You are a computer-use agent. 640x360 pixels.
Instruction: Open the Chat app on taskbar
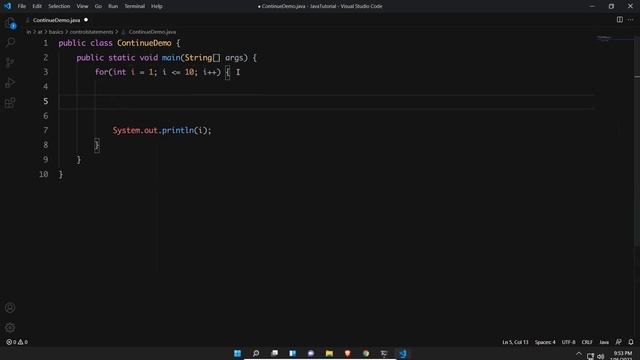click(x=311, y=353)
